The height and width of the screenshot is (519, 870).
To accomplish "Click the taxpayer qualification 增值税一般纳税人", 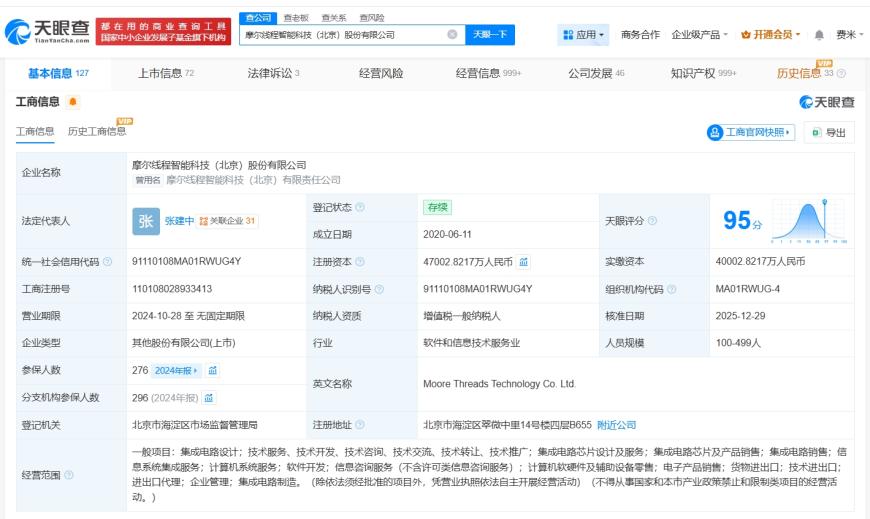I will coord(462,316).
